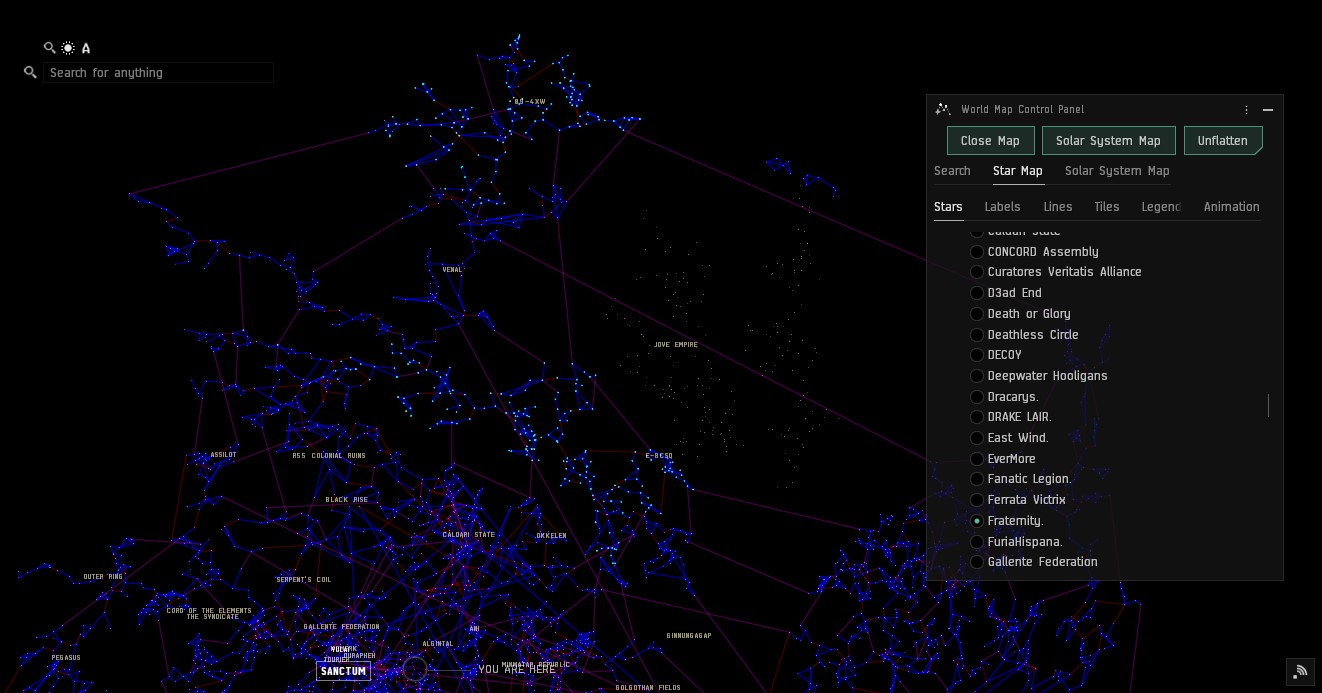Click the Search for anything field
The image size is (1322, 693).
(x=158, y=73)
